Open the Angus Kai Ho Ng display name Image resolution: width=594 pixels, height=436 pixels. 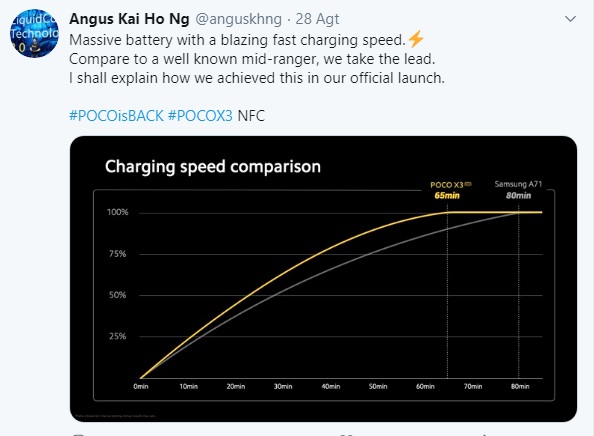[x=129, y=19]
